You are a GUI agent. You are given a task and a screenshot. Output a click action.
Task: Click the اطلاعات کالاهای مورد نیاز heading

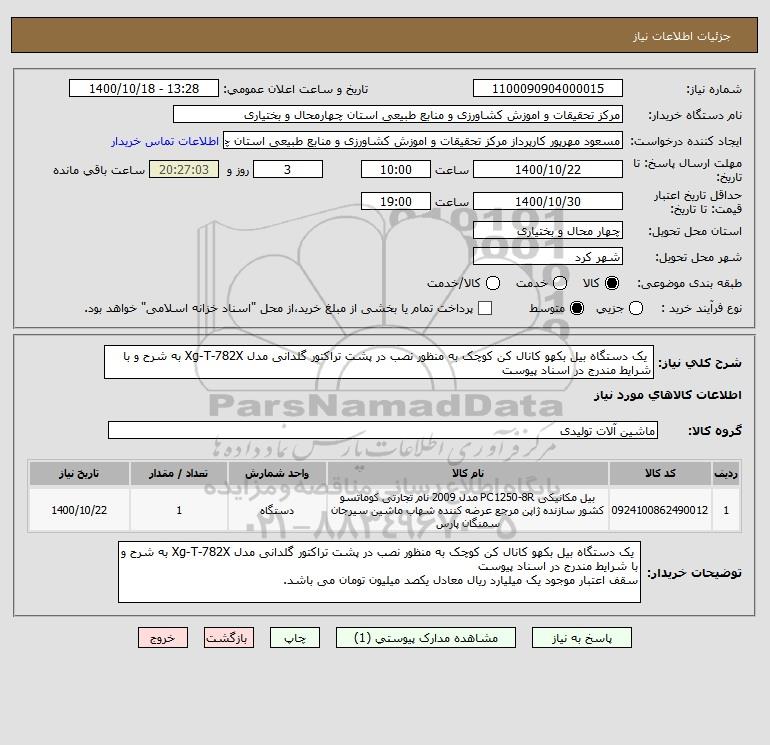[x=667, y=395]
